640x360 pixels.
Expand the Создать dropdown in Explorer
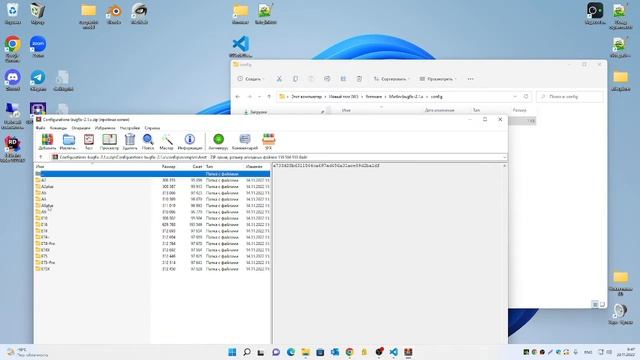point(251,79)
